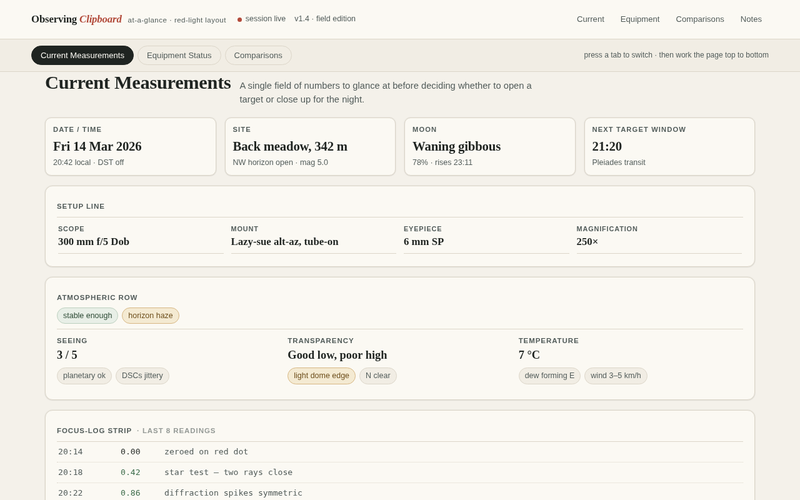Click the 20:14 zeroed on red dot row
Image resolution: width=800 pixels, height=500 pixels.
[400, 452]
